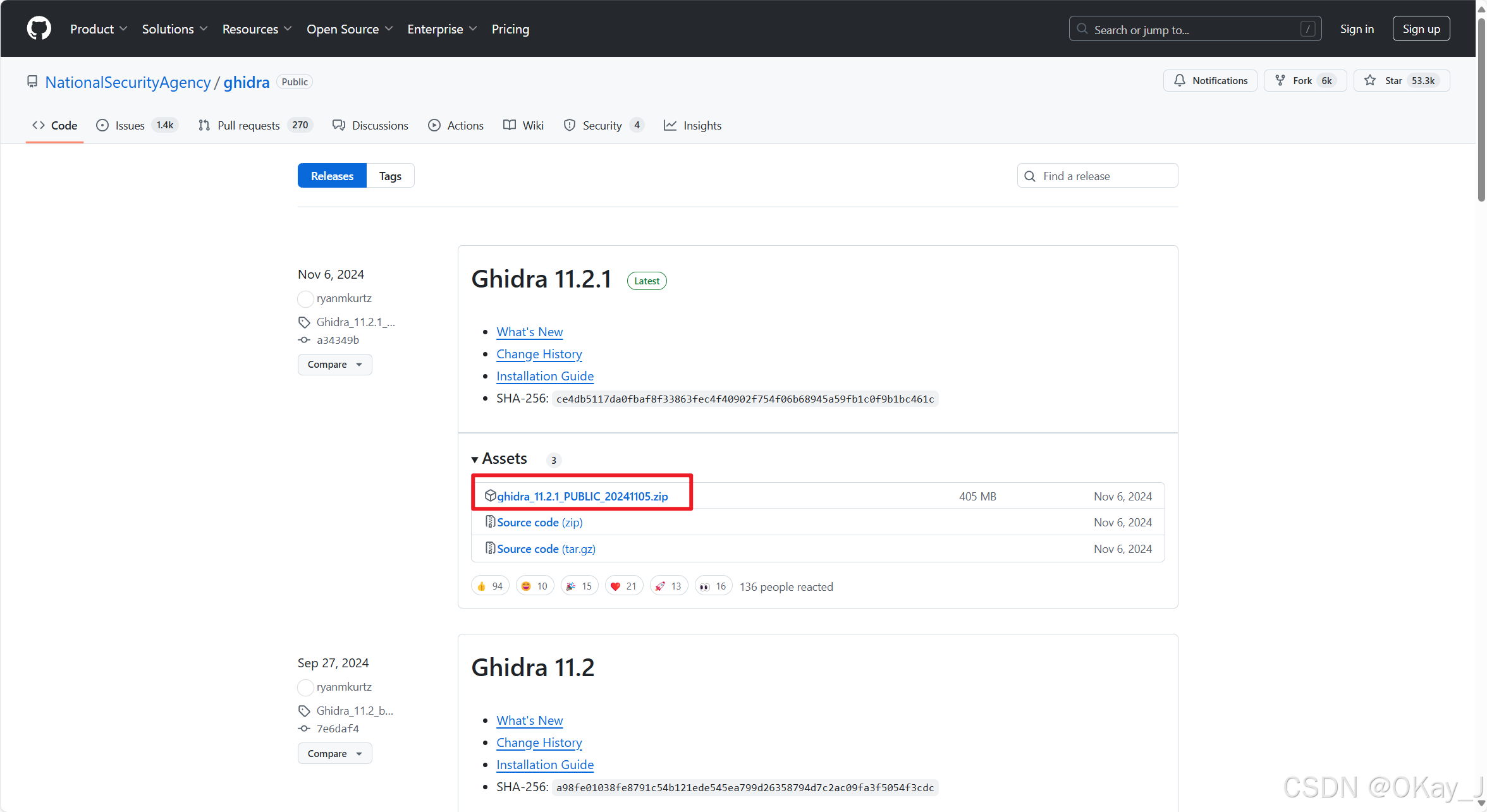Click the rocket reaction emoji

click(660, 586)
